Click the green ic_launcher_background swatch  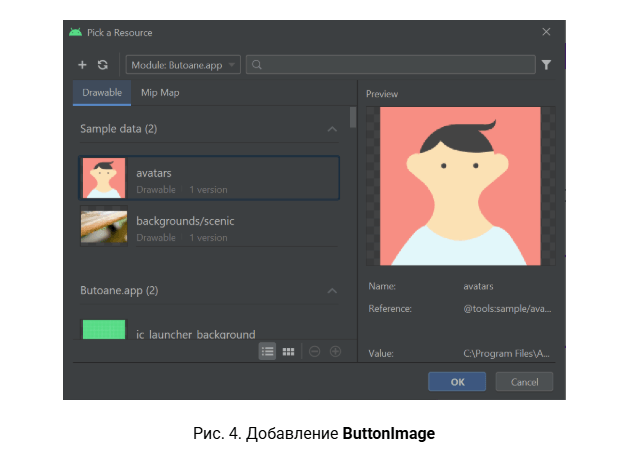point(103,330)
